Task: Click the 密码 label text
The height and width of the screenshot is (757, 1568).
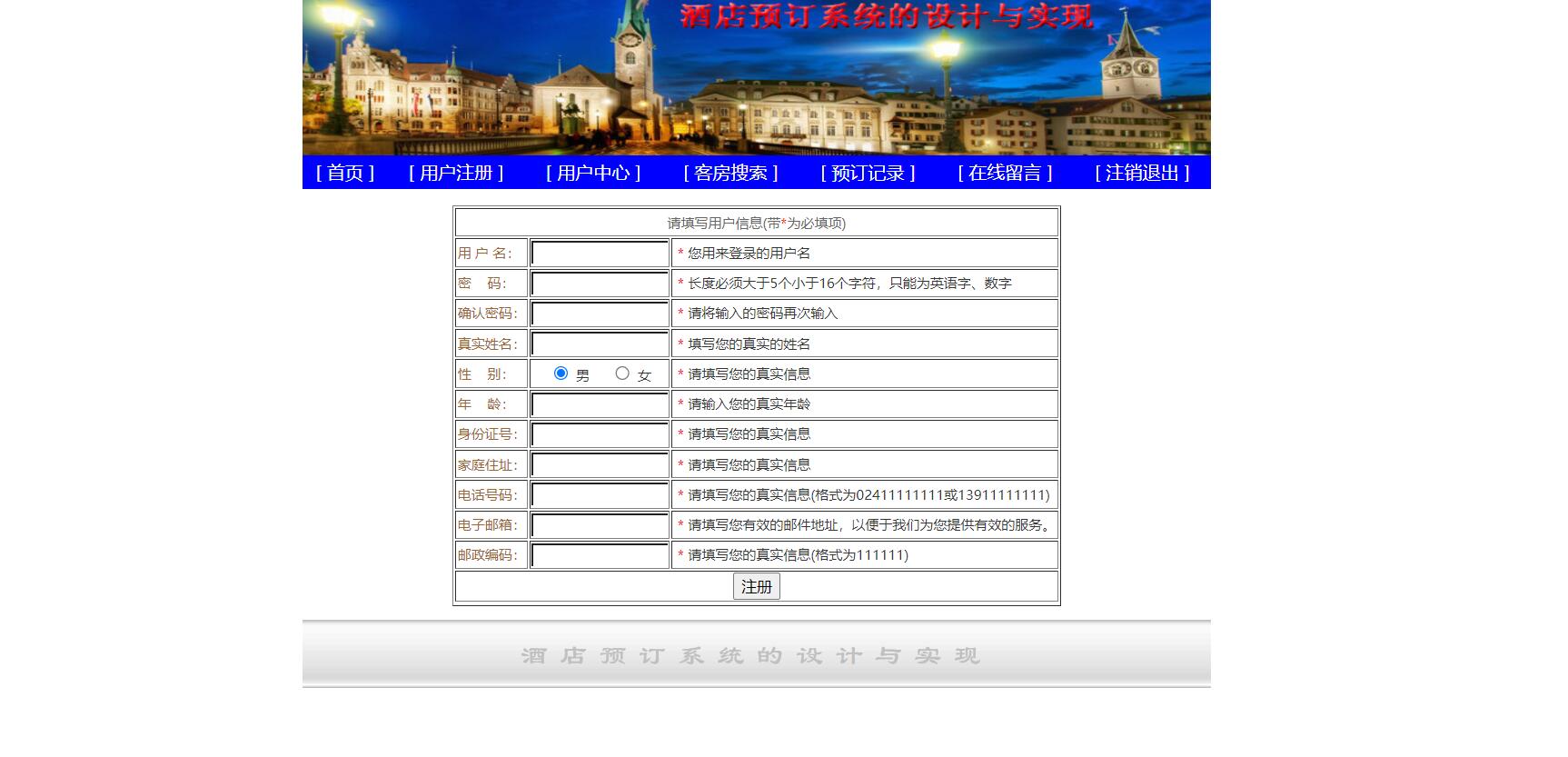Action: 482,284
